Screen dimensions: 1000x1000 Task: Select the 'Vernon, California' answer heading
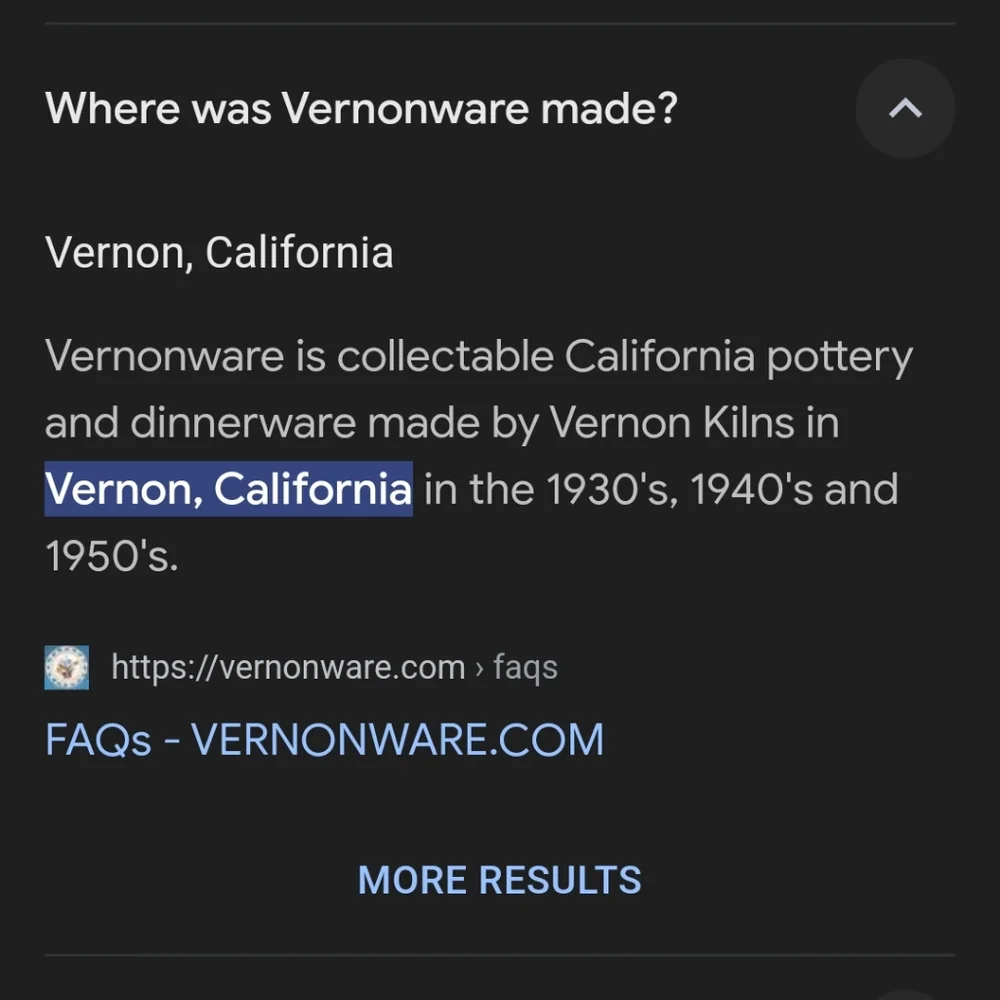pos(219,253)
